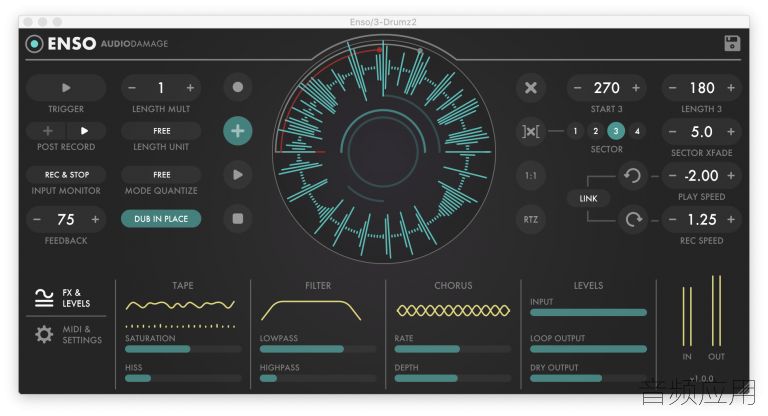Click the Filter curve display
This screenshot has height=416, width=768.
tap(312, 310)
